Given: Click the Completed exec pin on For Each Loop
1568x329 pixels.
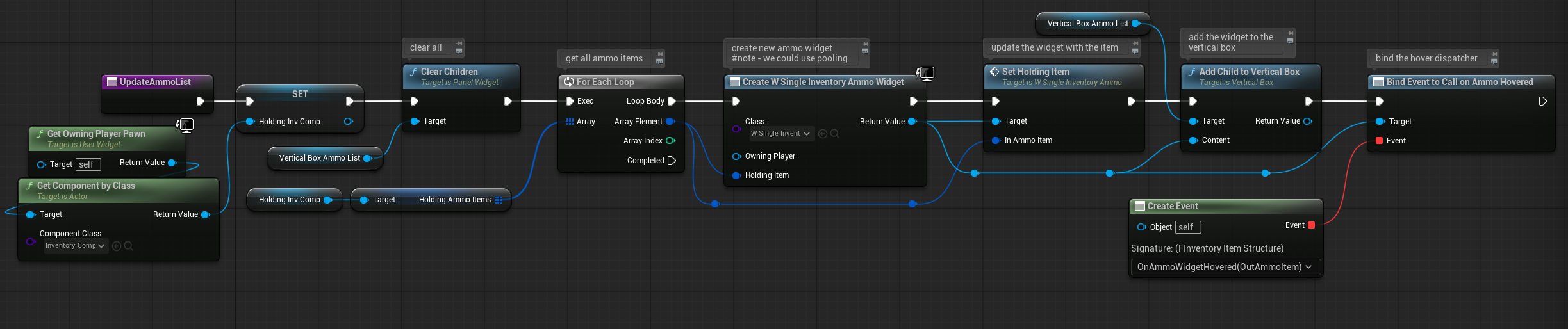Looking at the screenshot, I should [x=672, y=161].
